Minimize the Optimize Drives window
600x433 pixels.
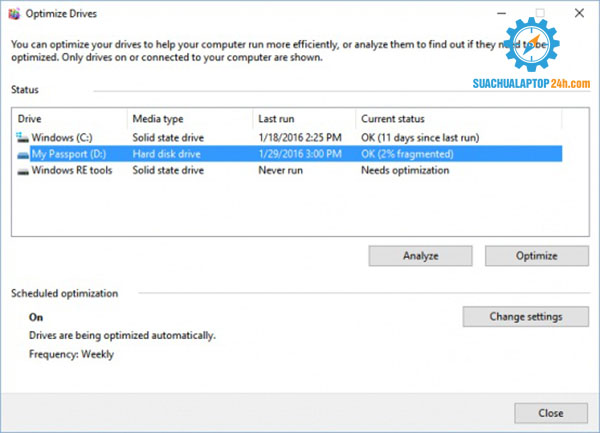coord(501,13)
